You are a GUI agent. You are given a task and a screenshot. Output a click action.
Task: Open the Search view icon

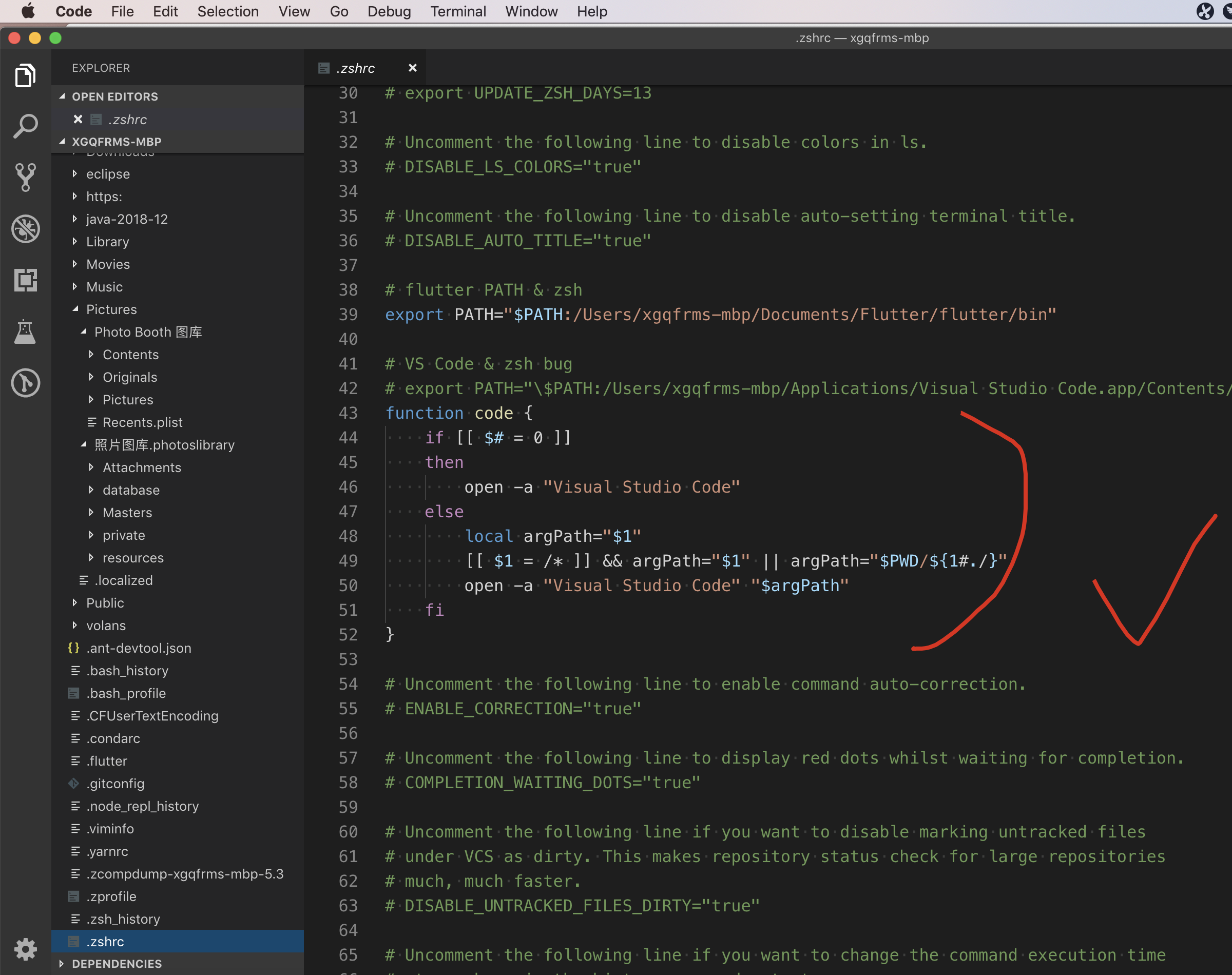coord(25,126)
